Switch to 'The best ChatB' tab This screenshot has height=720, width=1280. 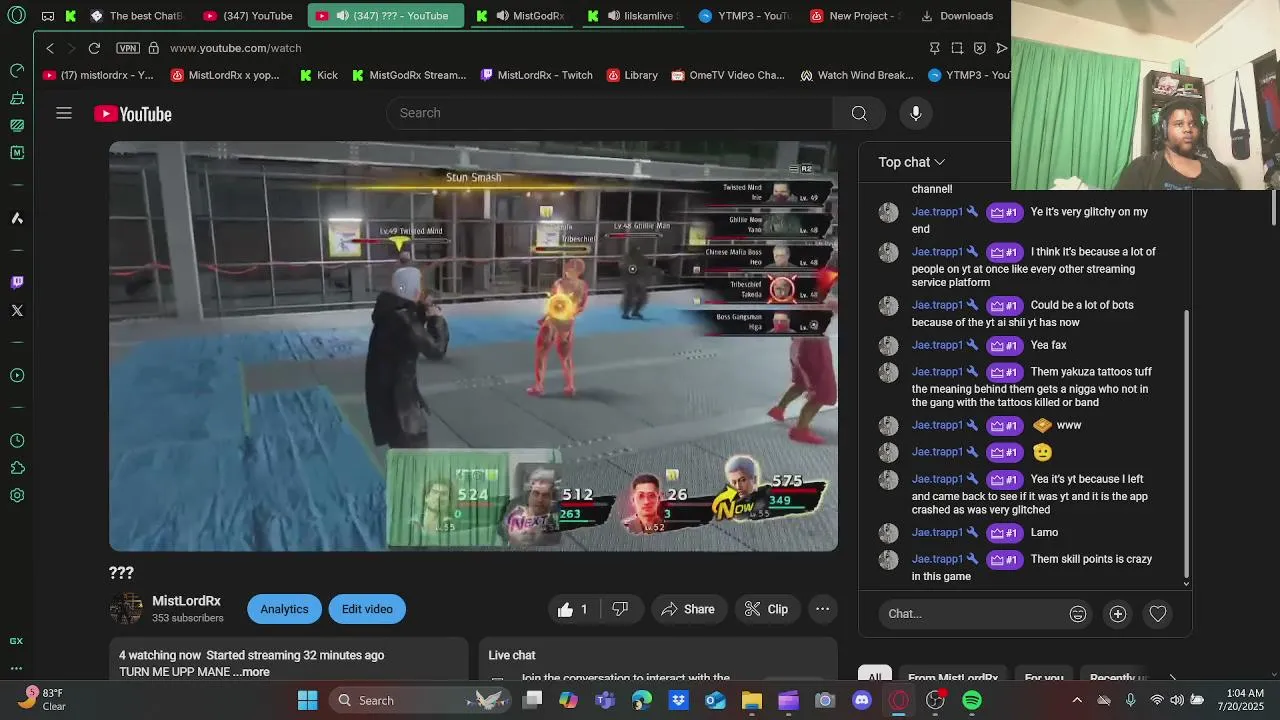point(136,16)
